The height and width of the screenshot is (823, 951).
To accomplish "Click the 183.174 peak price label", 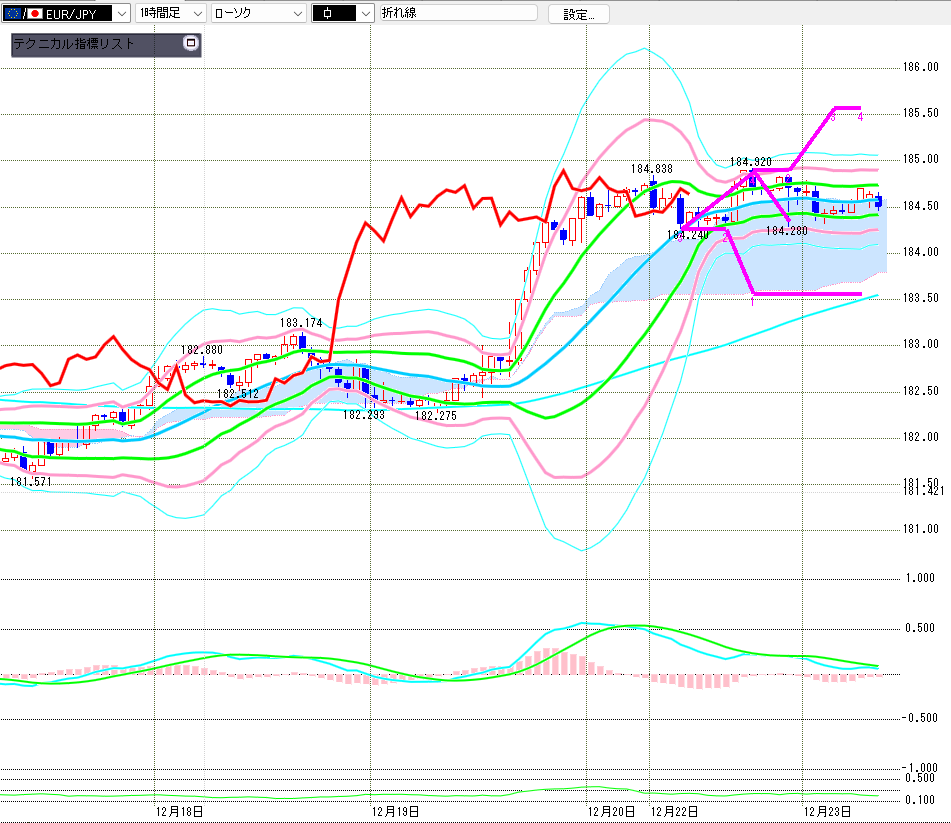I will click(x=301, y=323).
